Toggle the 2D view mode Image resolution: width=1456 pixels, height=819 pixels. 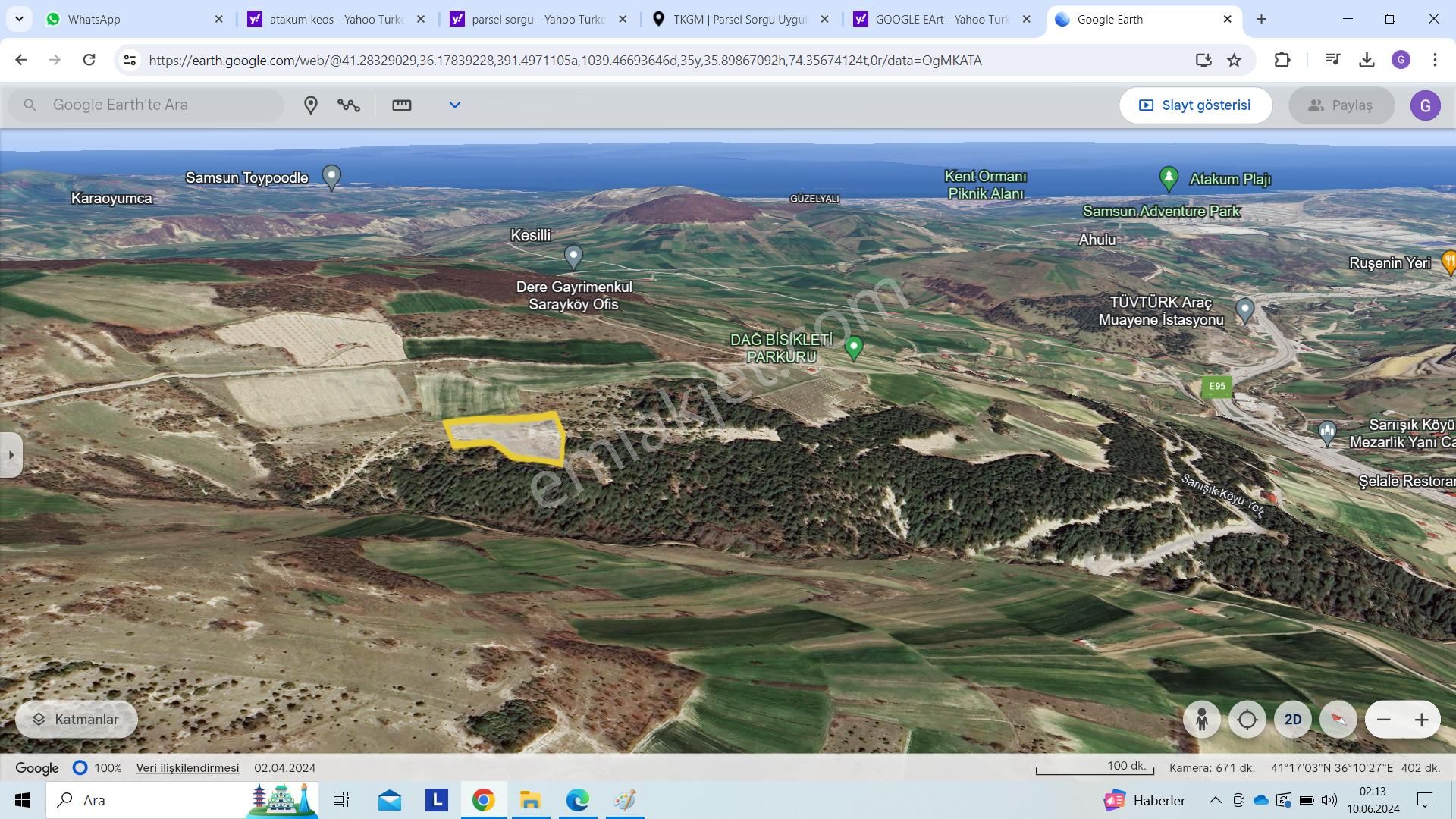pyautogui.click(x=1293, y=720)
